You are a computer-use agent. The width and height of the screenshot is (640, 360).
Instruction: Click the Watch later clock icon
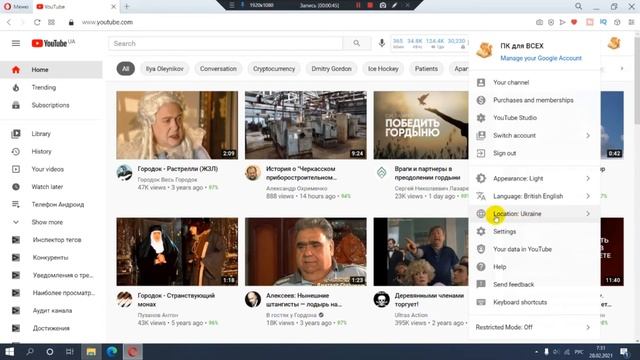[16, 187]
